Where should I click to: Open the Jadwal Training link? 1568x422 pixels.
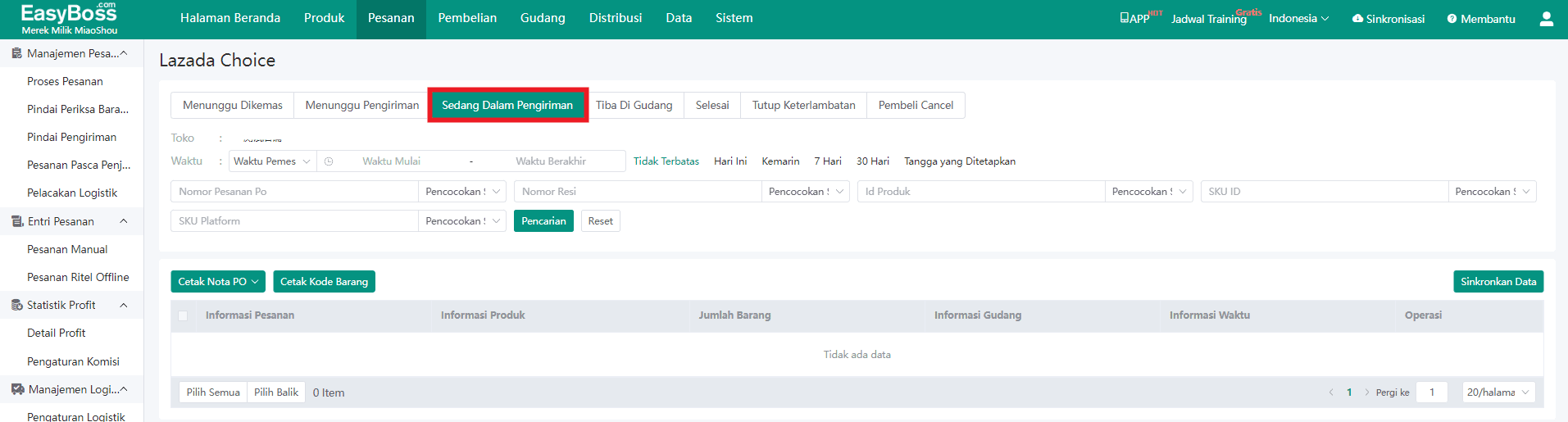pos(1209,18)
